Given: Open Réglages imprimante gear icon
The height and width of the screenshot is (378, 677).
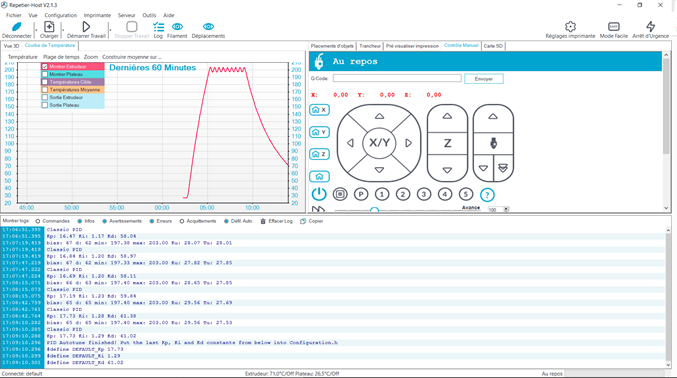Looking at the screenshot, I should point(570,27).
